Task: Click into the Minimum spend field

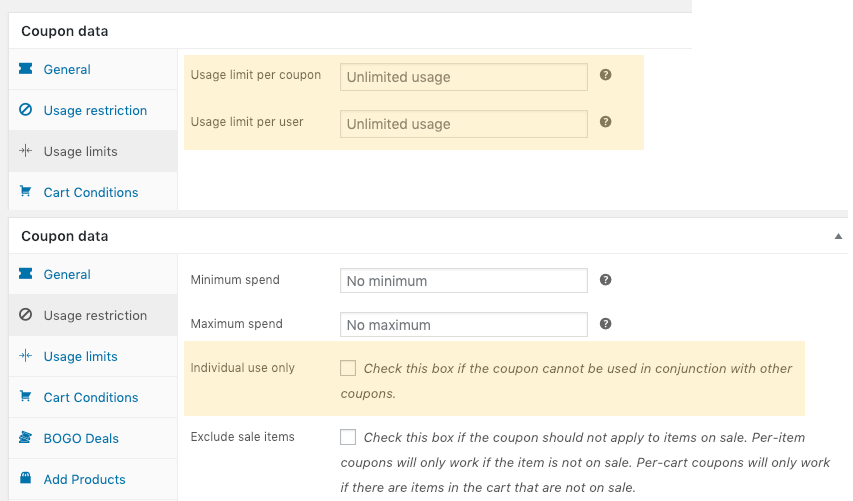Action: coord(463,281)
